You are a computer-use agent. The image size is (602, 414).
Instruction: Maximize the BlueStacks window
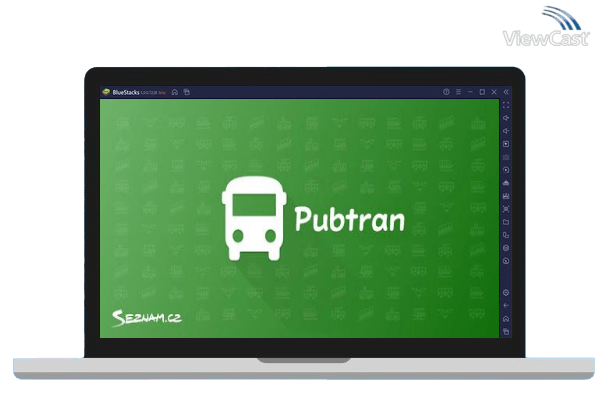(482, 92)
